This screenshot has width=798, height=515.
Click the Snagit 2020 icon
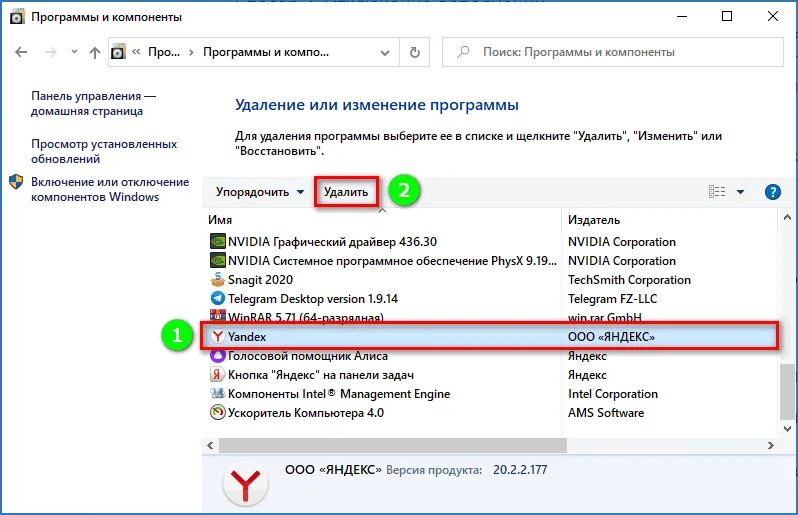[x=218, y=279]
